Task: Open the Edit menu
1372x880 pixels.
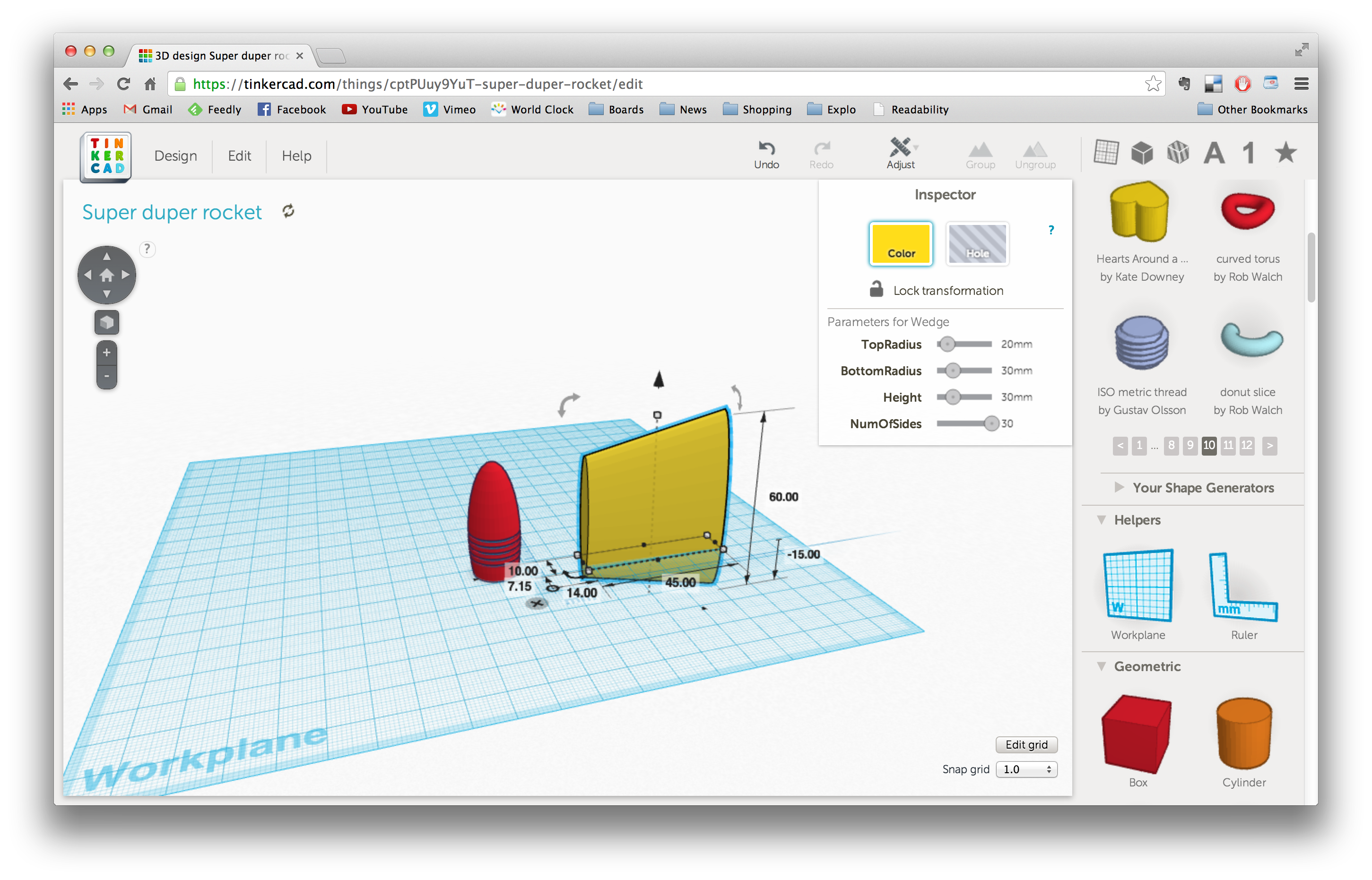Action: point(239,156)
